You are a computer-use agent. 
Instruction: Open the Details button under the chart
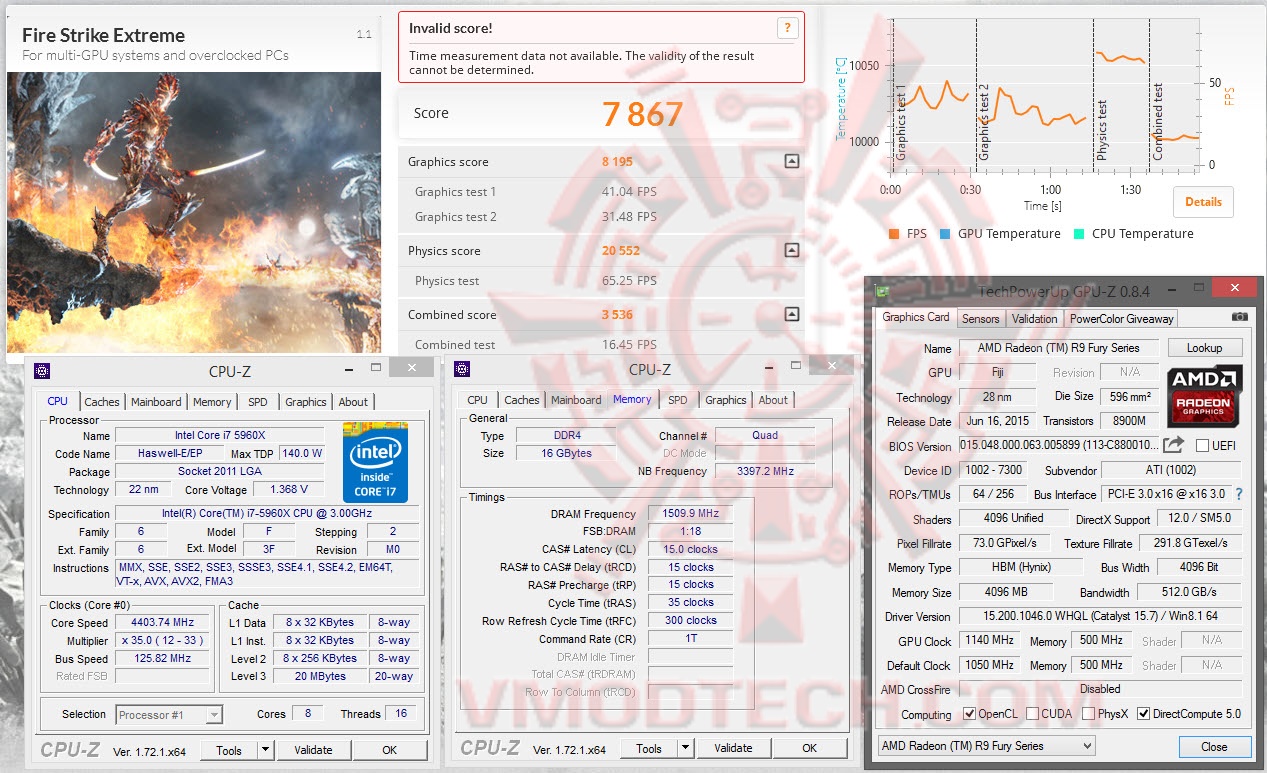click(x=1203, y=201)
